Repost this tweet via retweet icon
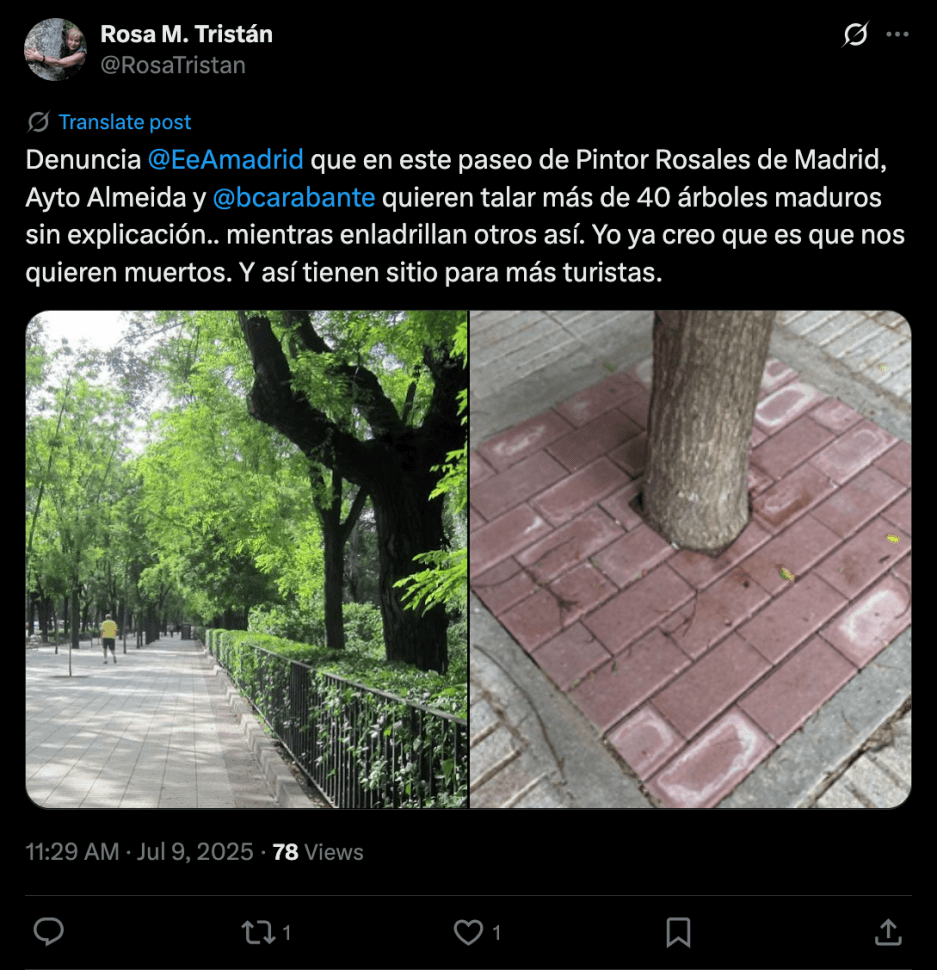Viewport: 937px width, 970px height. click(257, 932)
